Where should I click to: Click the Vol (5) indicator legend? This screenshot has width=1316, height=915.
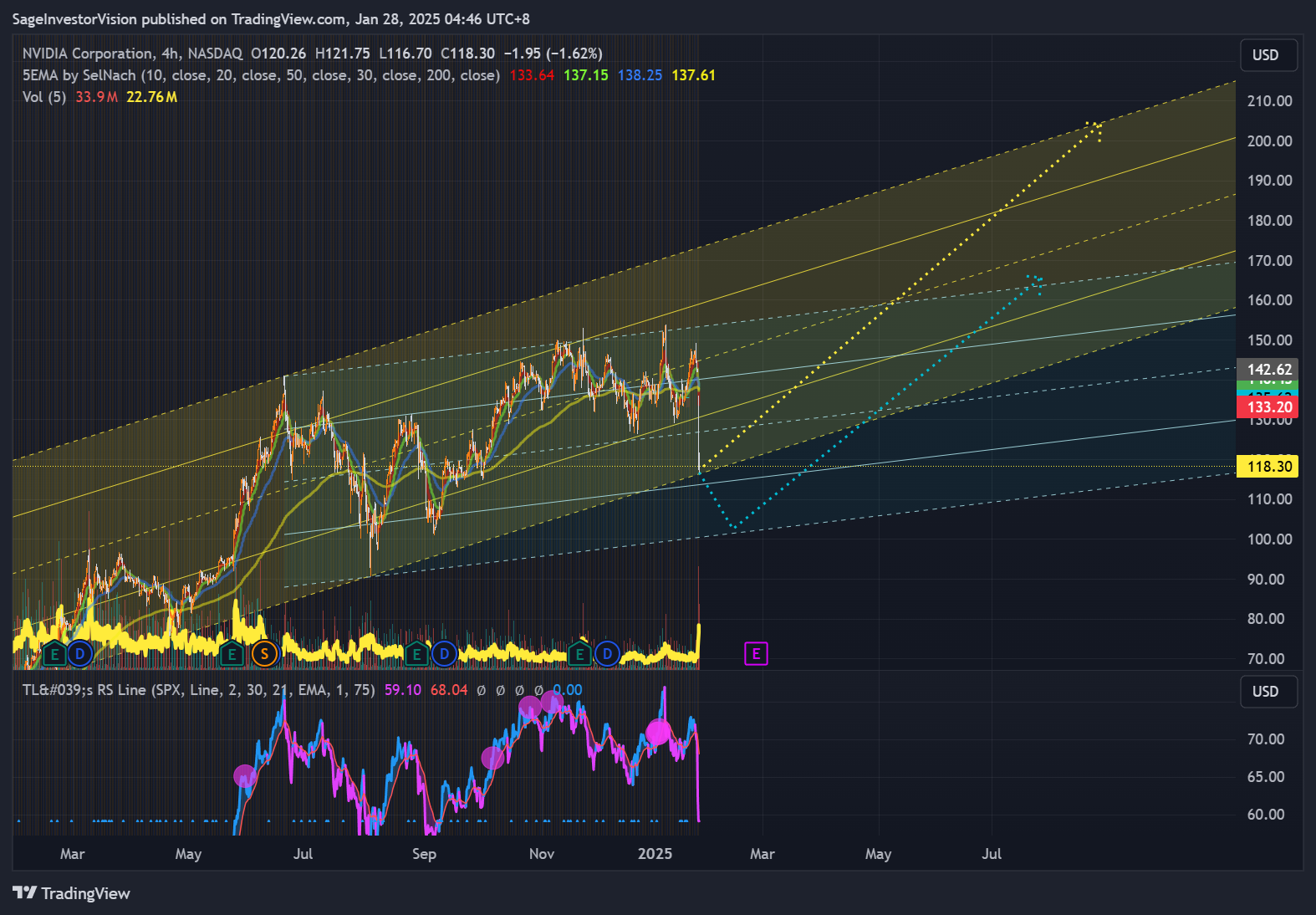44,97
